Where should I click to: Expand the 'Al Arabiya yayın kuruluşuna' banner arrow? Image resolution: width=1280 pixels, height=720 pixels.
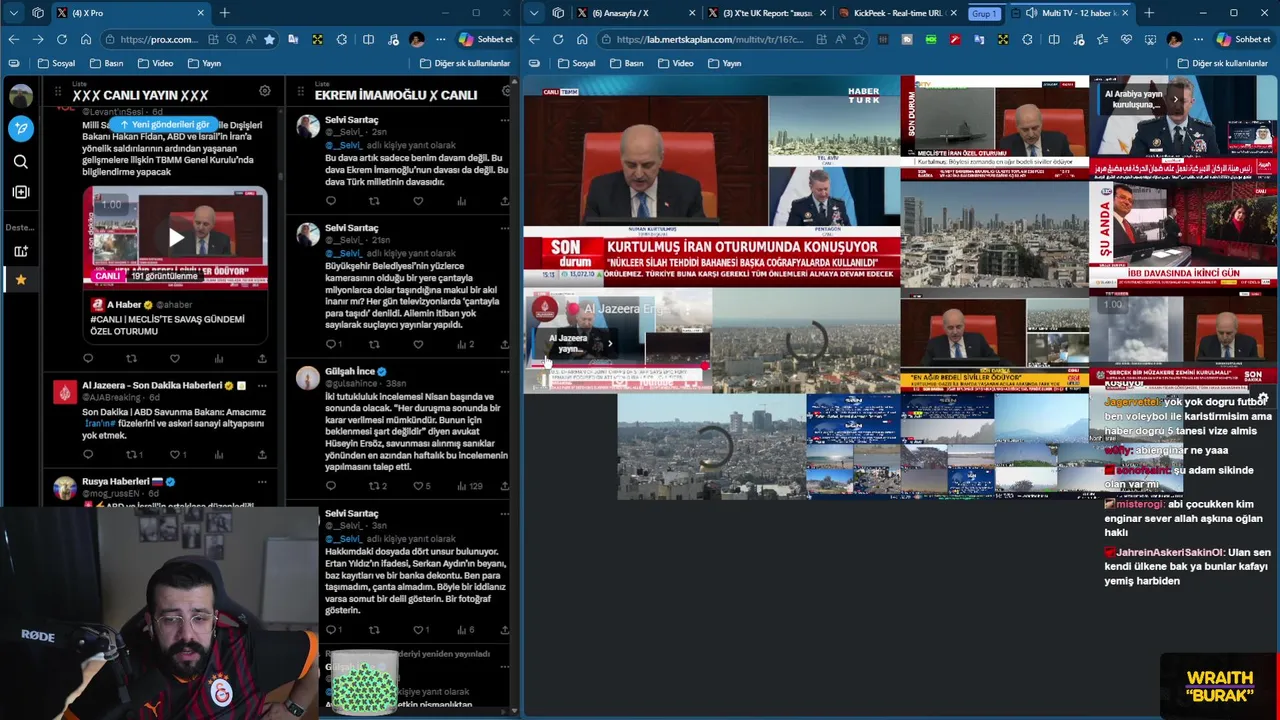click(1175, 99)
